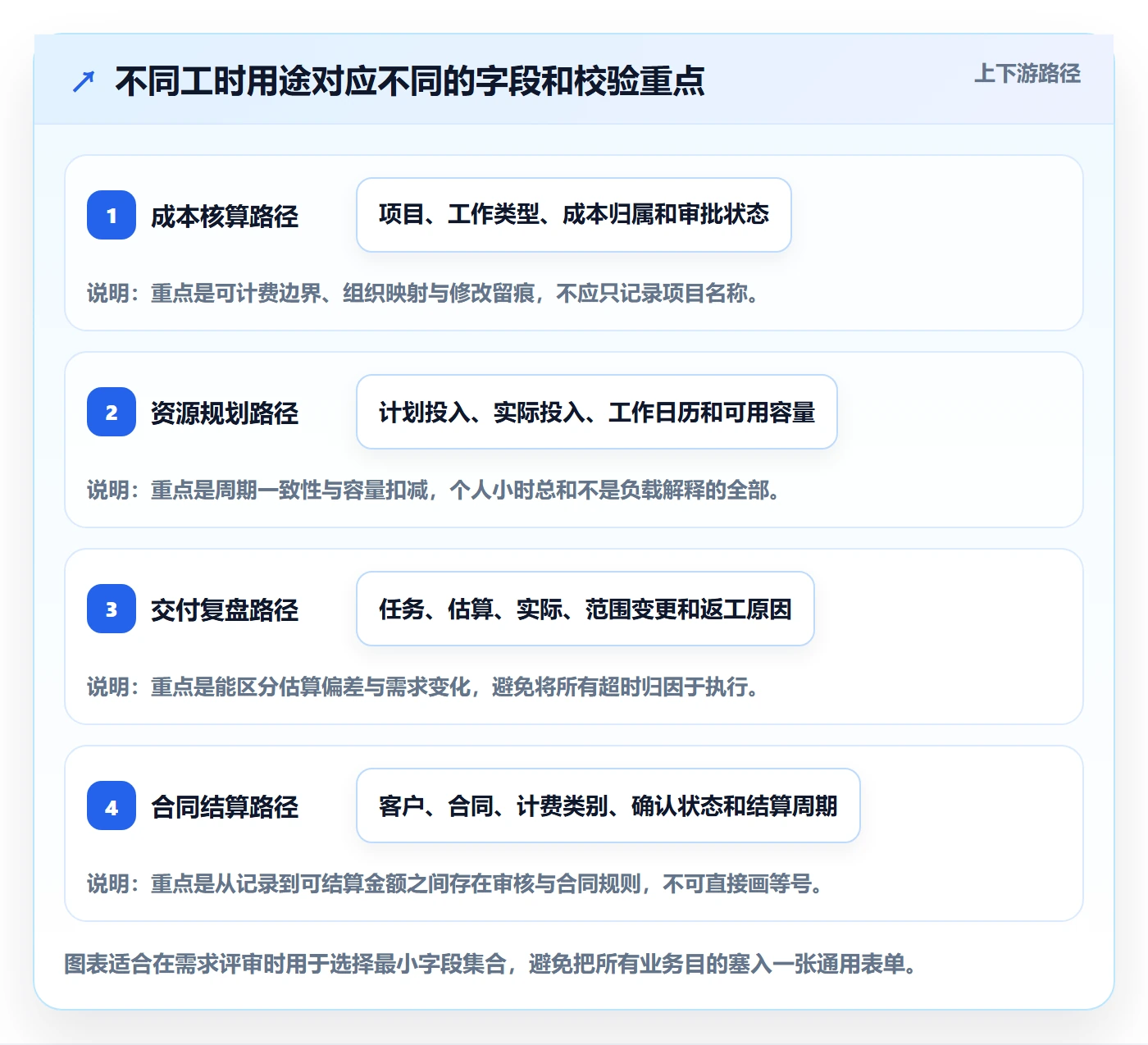1148x1045 pixels.
Task: Click the heading 不同工时用途对应不同的字段和校验重点
Action: pyautogui.click(x=410, y=81)
